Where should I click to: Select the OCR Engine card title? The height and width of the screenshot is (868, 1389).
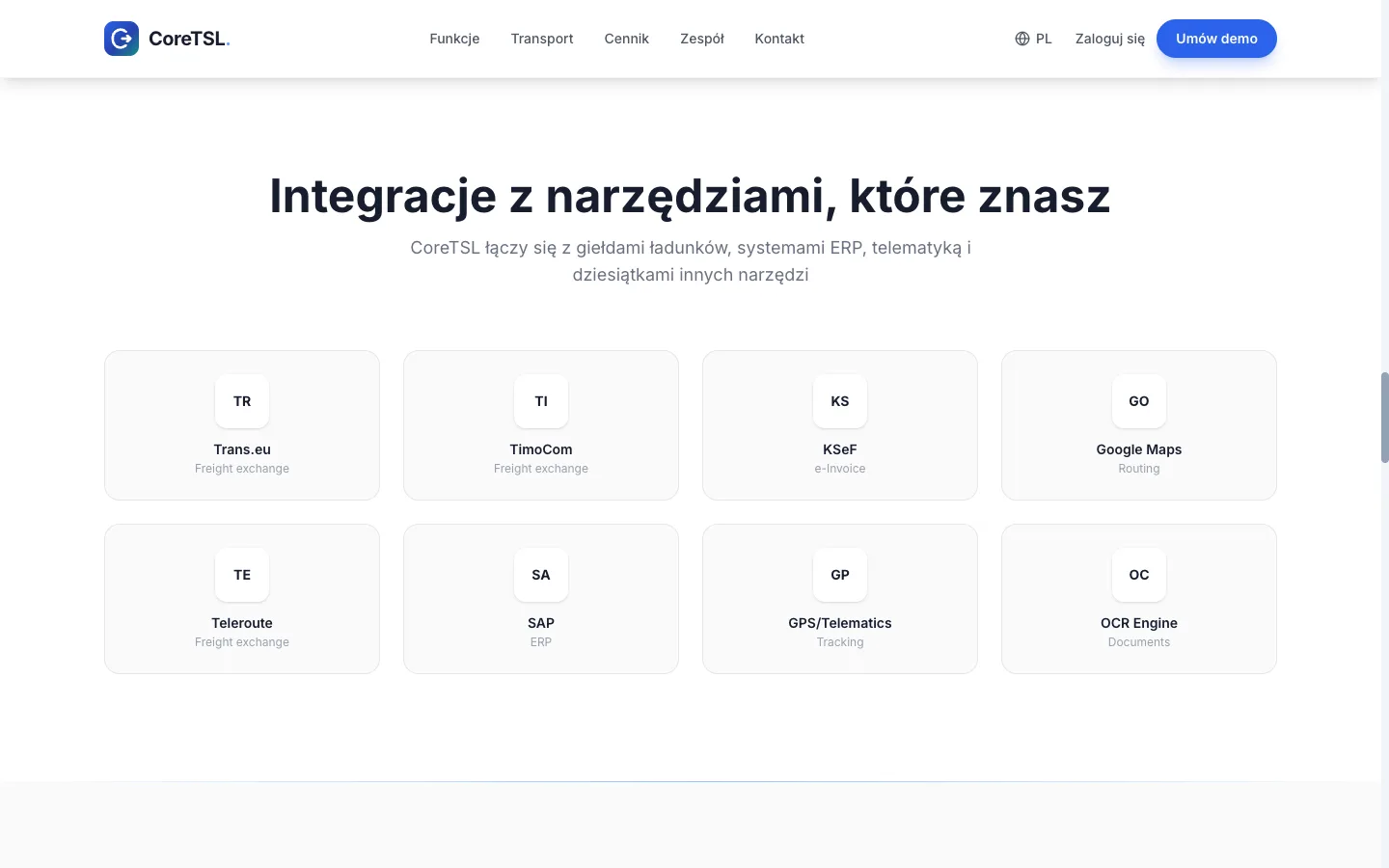(x=1139, y=623)
